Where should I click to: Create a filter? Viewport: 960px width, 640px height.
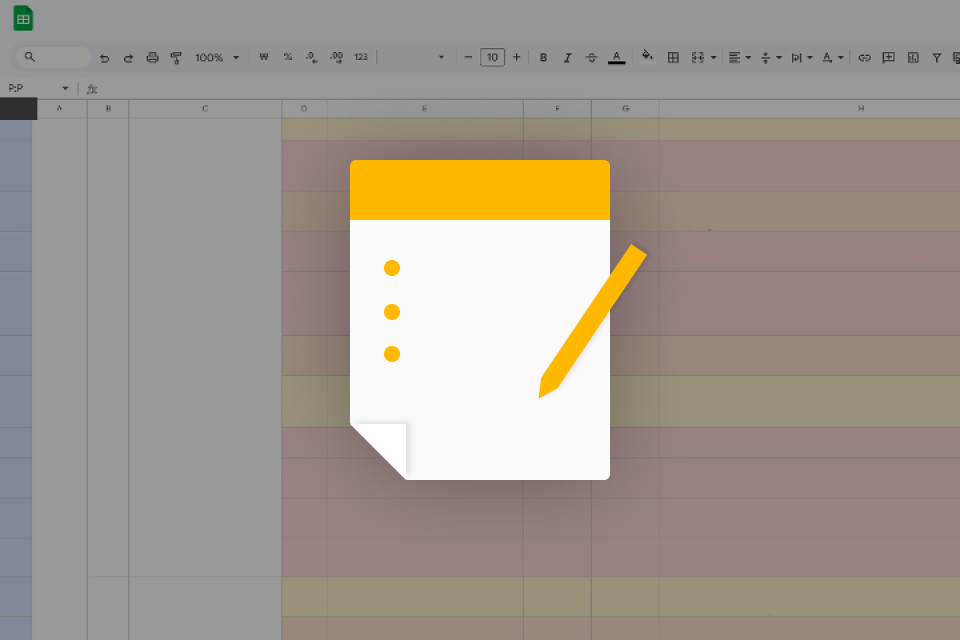pyautogui.click(x=937, y=58)
